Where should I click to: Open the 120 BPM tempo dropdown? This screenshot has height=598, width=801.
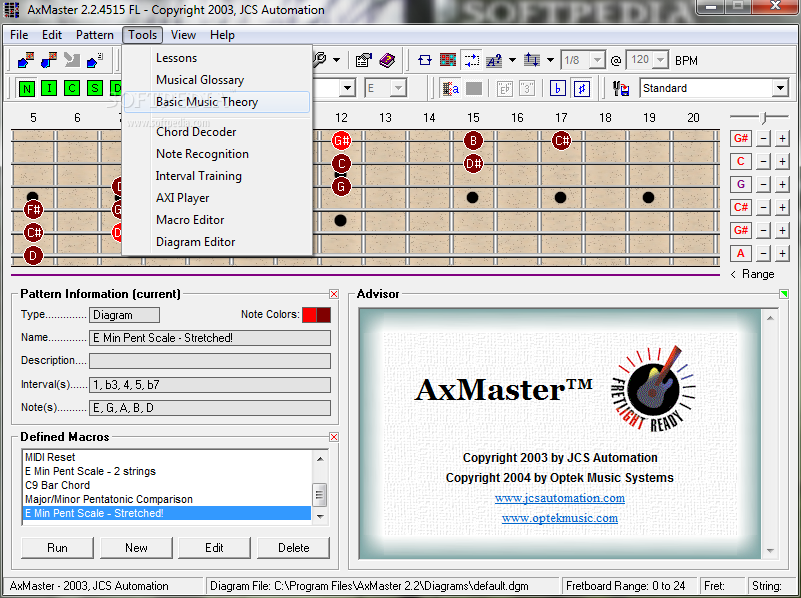[x=661, y=60]
